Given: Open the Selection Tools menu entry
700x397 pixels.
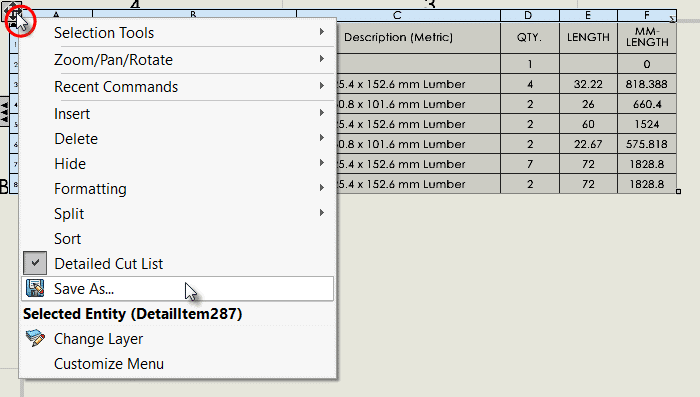Looking at the screenshot, I should click(x=178, y=33).
